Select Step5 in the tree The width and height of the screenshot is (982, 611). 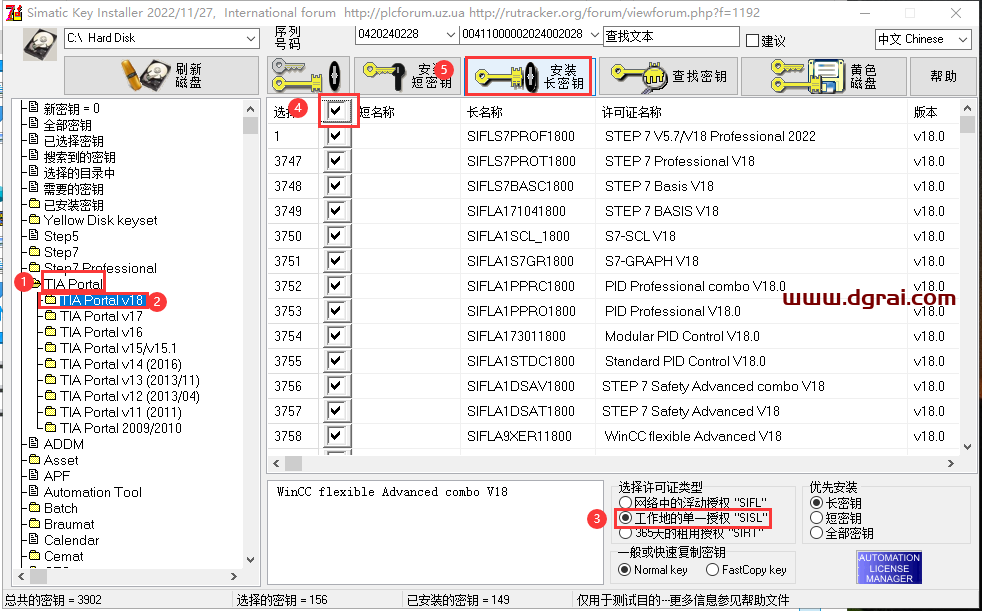click(x=61, y=236)
